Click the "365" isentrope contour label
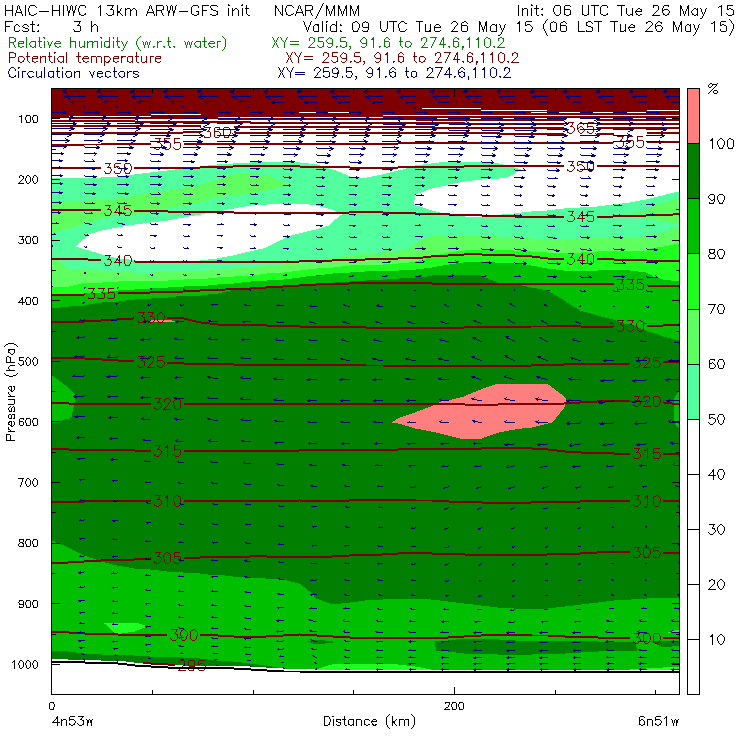 (x=580, y=128)
